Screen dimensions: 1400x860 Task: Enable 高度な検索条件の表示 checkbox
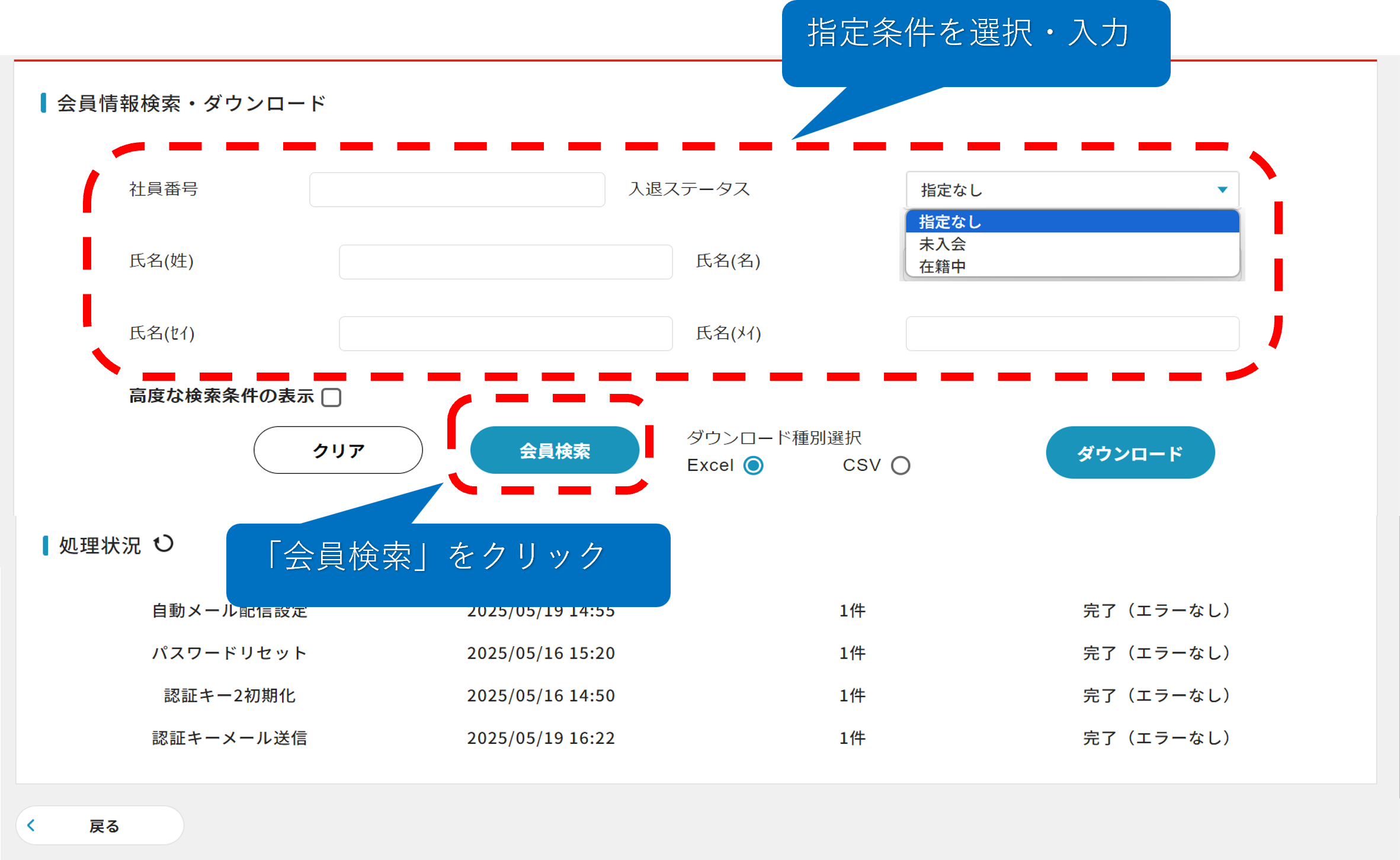[331, 397]
